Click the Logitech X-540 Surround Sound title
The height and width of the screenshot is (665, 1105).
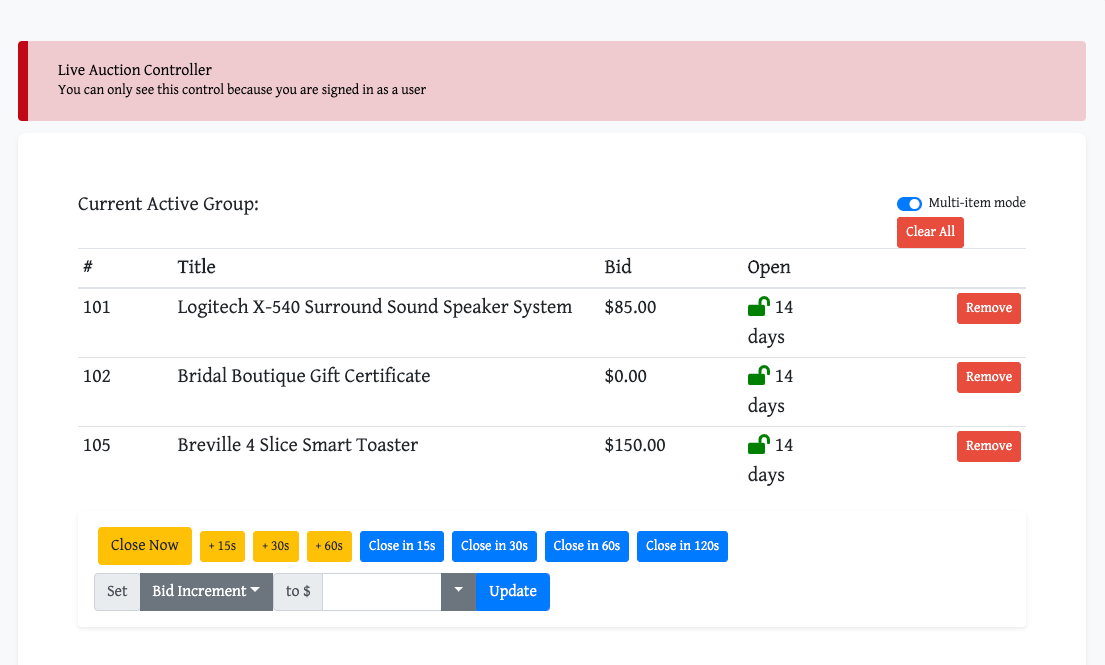[x=374, y=308]
